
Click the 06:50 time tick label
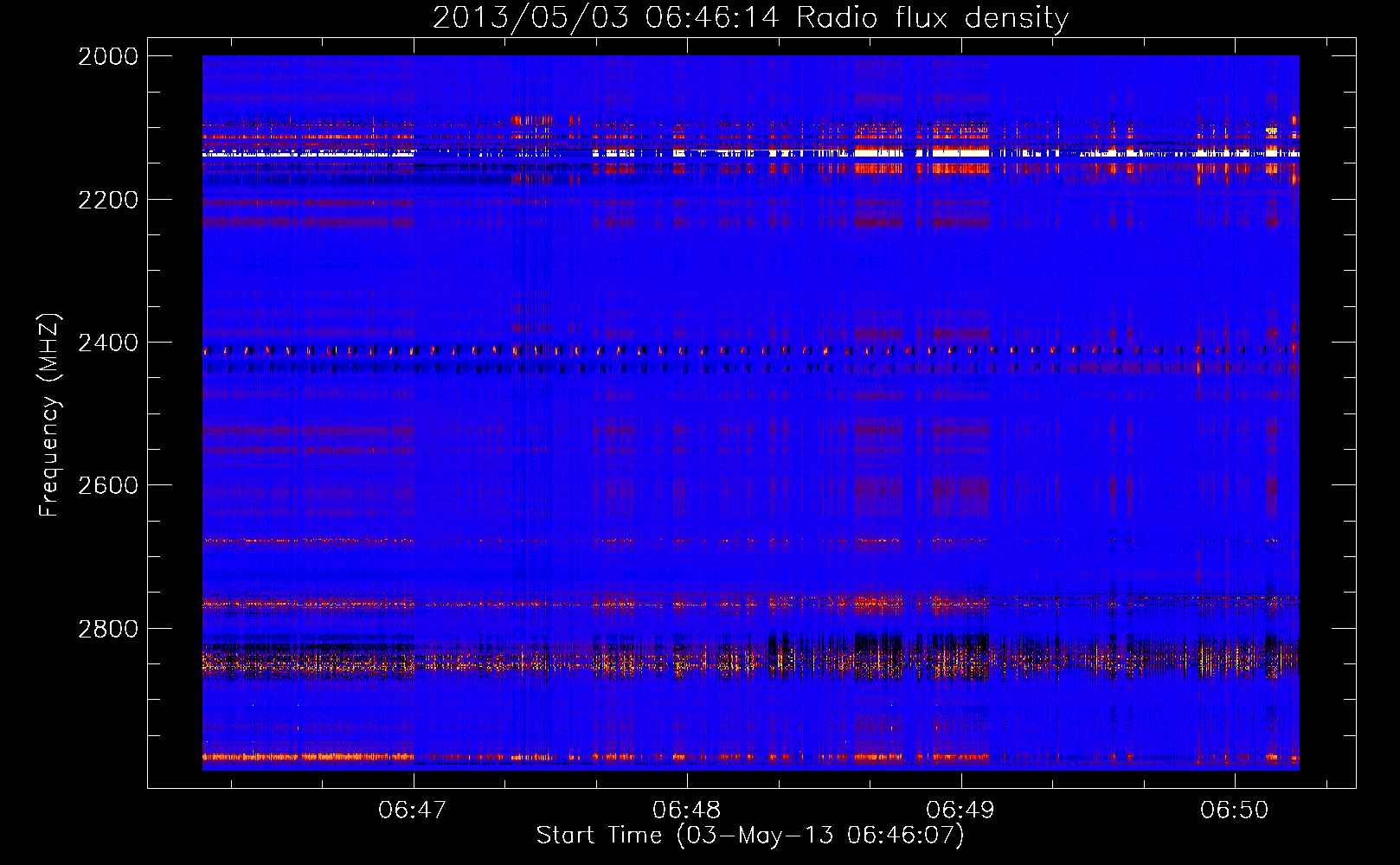pos(1234,810)
